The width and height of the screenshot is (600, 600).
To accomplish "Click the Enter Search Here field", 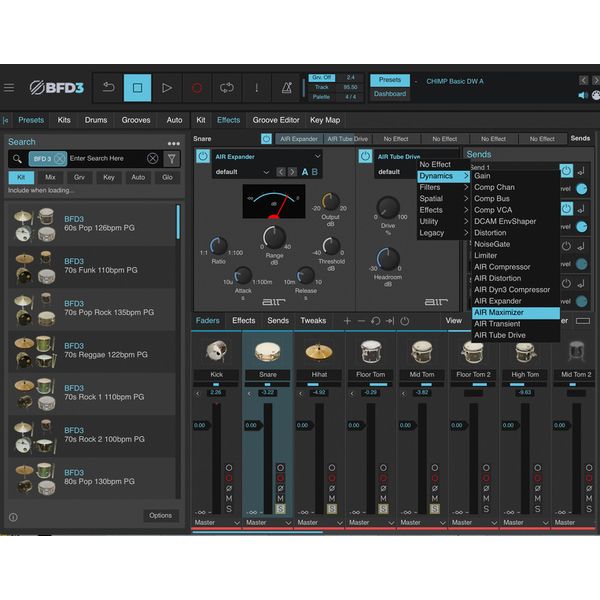I will [x=106, y=158].
